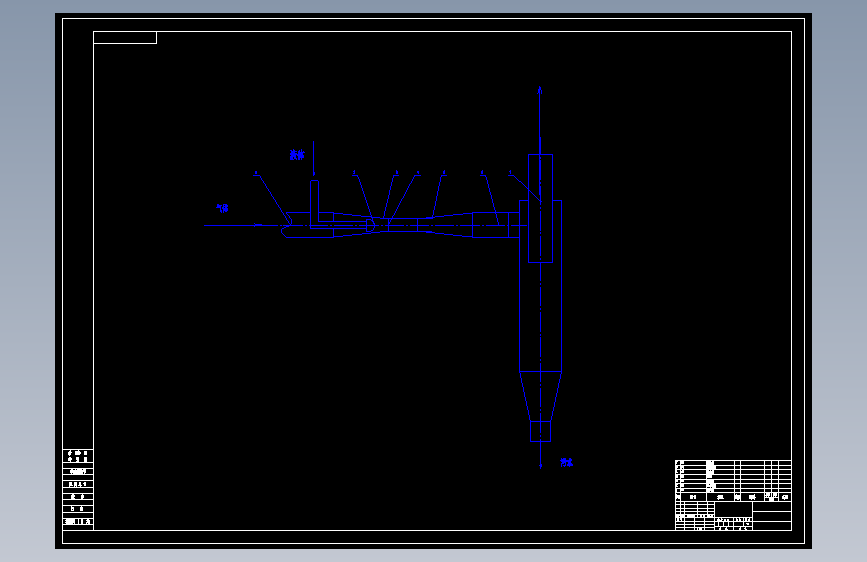867x562 pixels.
Task: Click the blue text label below the cyclone outlet
Action: pos(567,462)
